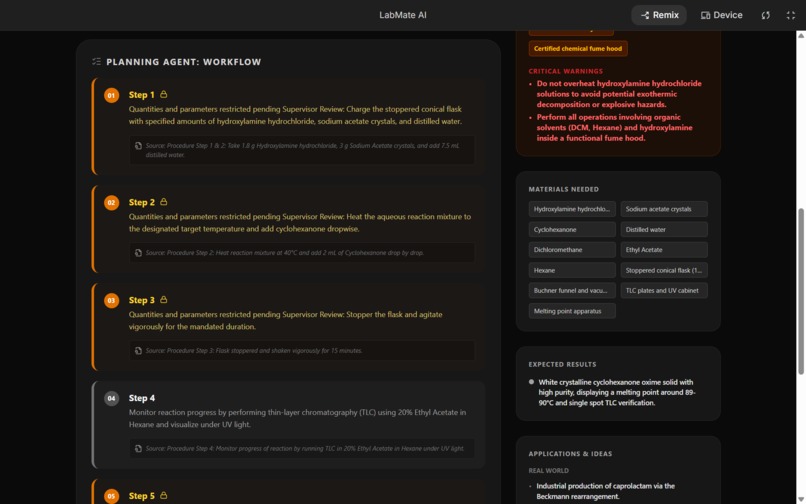Click the Expected Results heading
Screen dimensions: 806x504
click(x=562, y=364)
